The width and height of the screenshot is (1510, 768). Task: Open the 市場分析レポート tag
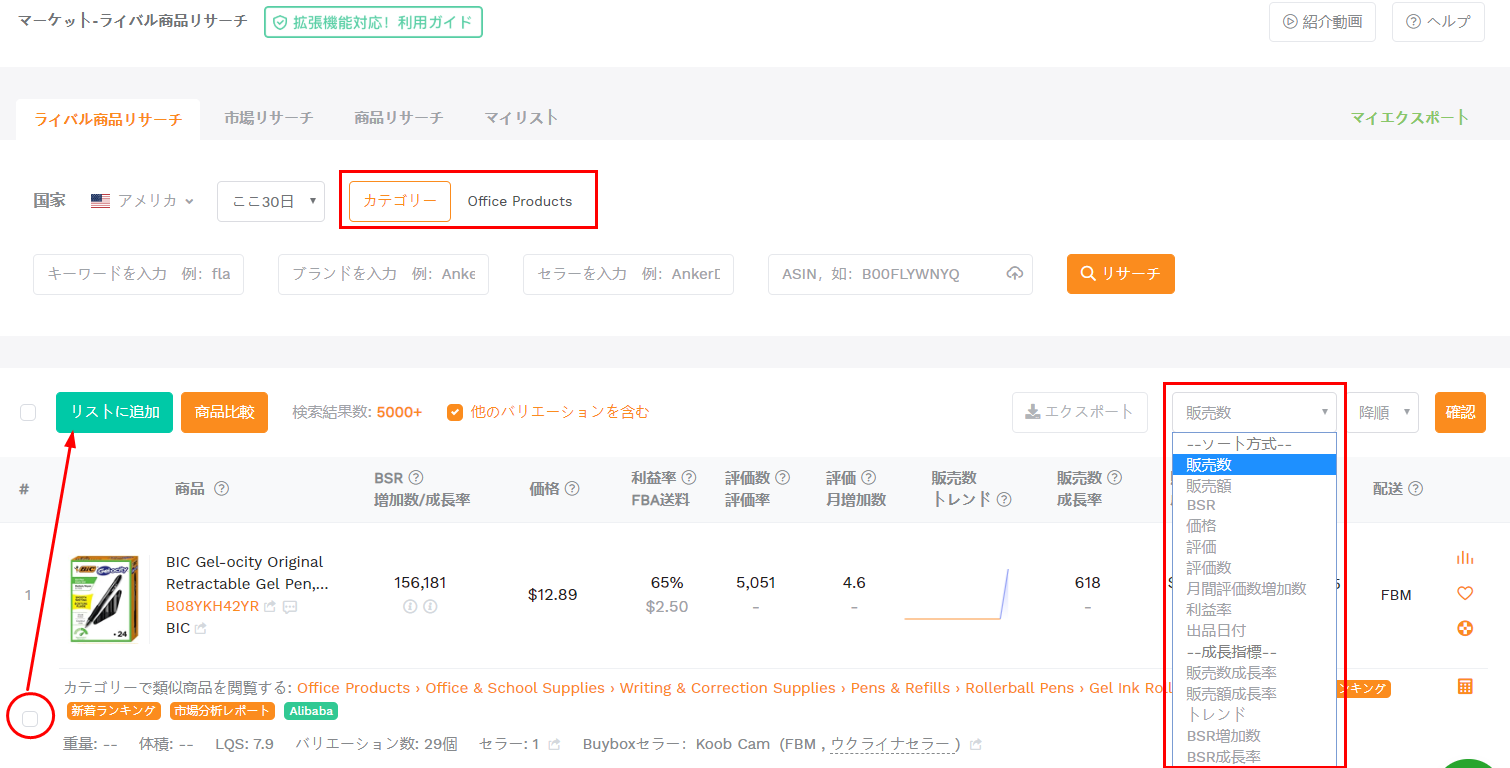tap(222, 711)
